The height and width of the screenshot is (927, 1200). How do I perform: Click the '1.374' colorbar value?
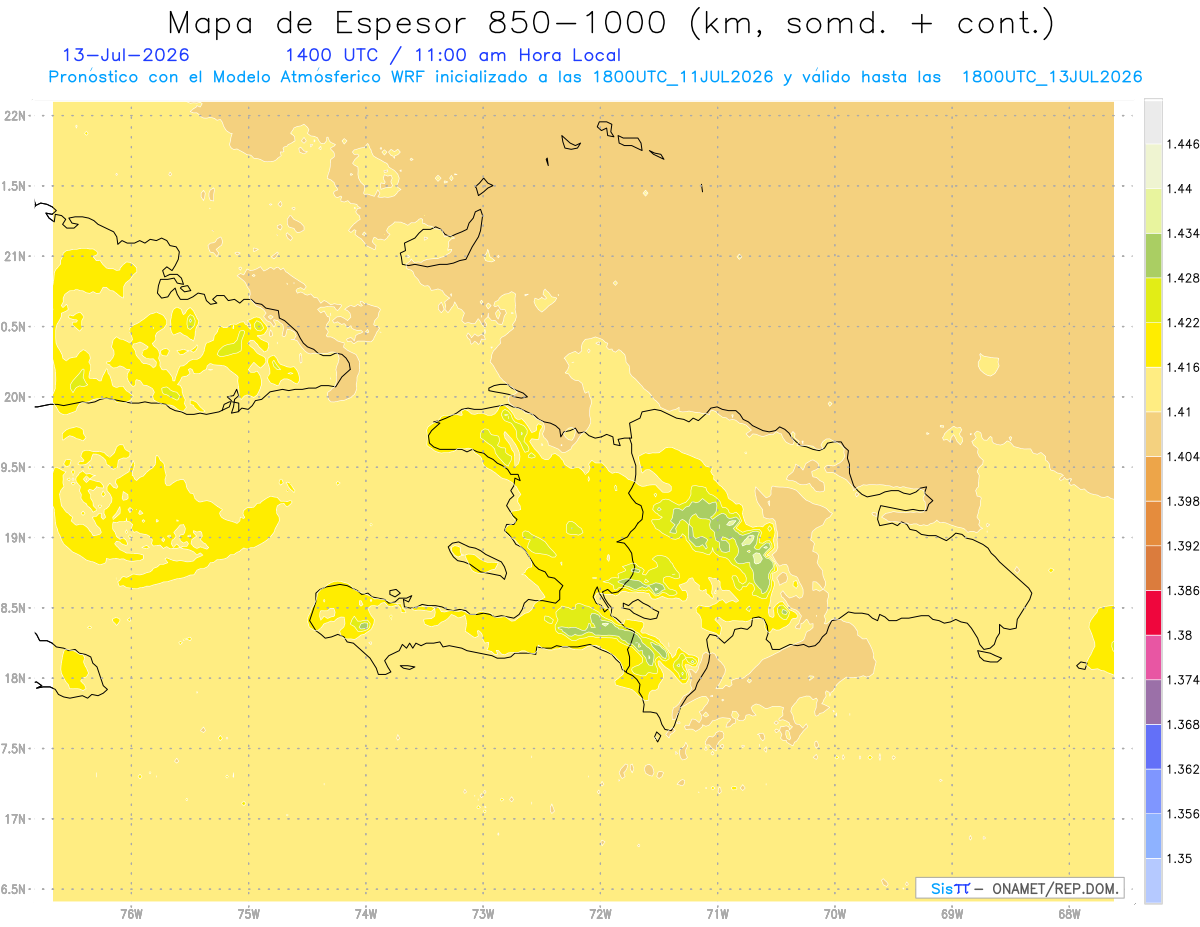(x=1183, y=680)
